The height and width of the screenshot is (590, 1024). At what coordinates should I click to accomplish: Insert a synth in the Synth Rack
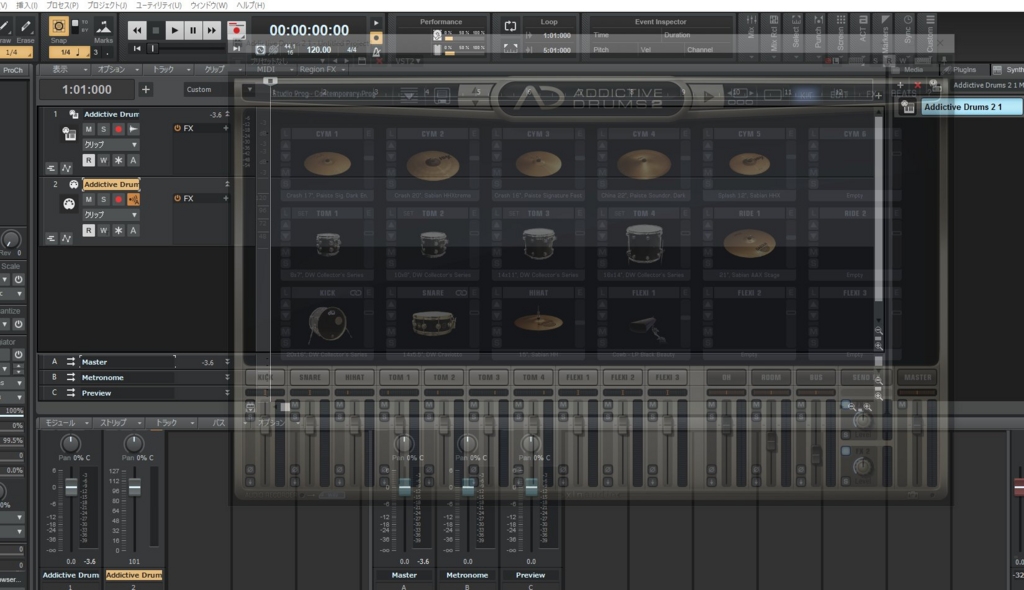click(x=900, y=85)
